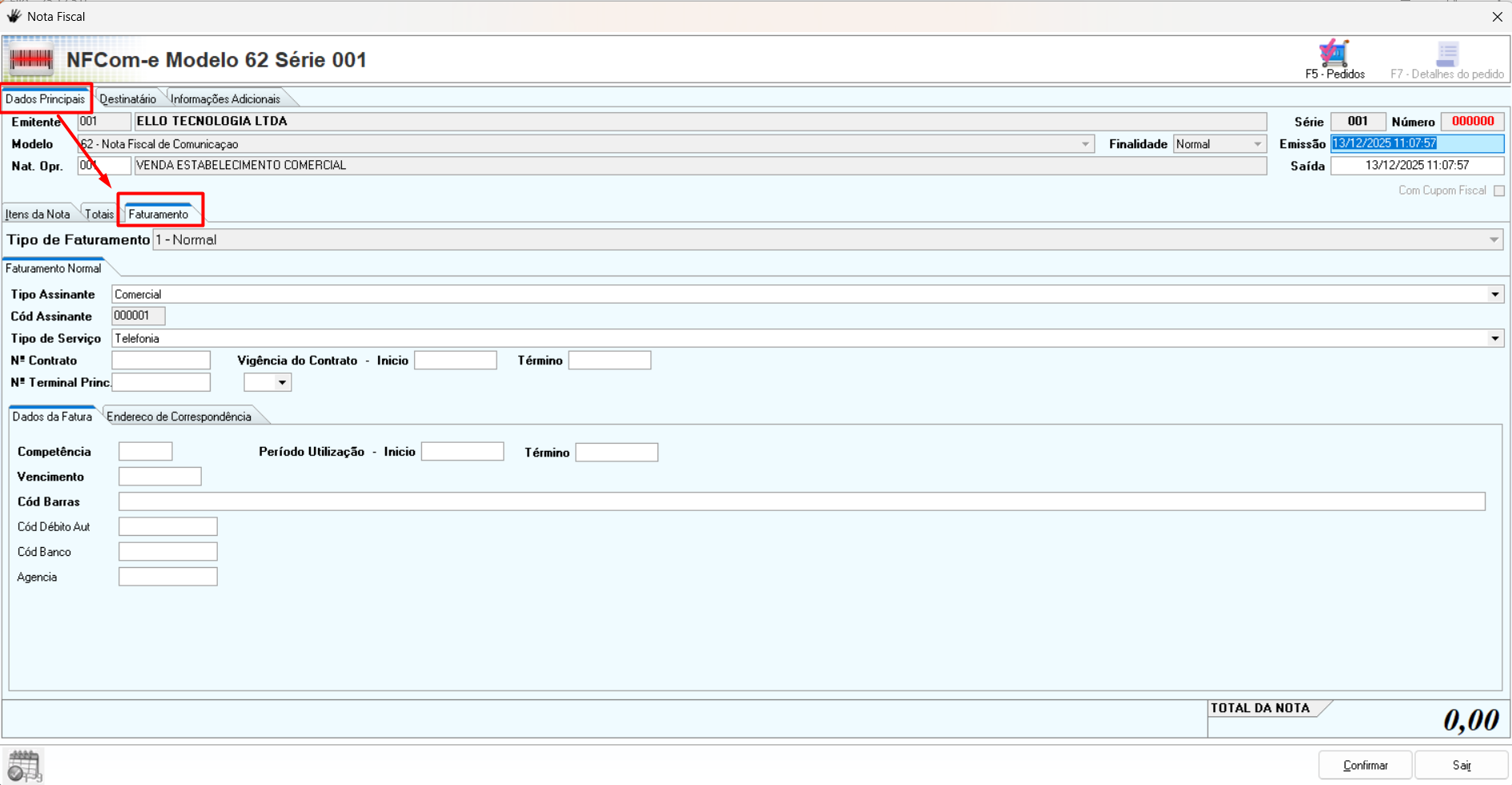Expand the Tipo de Serviço dropdown
The height and width of the screenshot is (785, 1512).
pos(1494,339)
